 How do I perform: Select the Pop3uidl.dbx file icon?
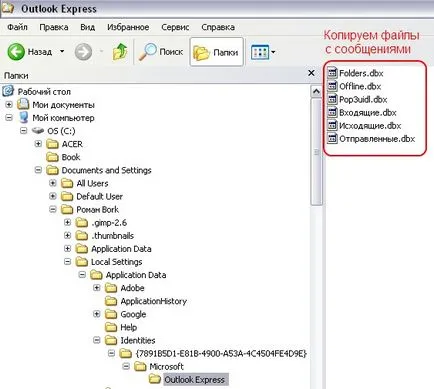click(x=332, y=99)
